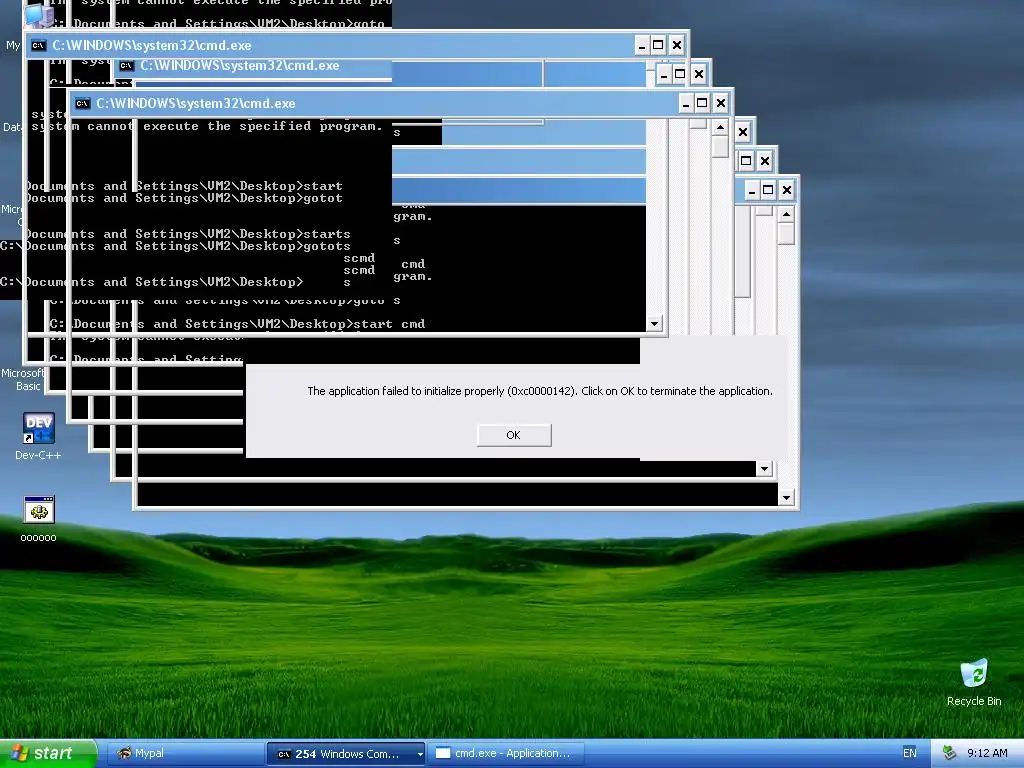Minimize the uppermost cmd.exe window
Screen dimensions: 1024x768
coord(641,45)
